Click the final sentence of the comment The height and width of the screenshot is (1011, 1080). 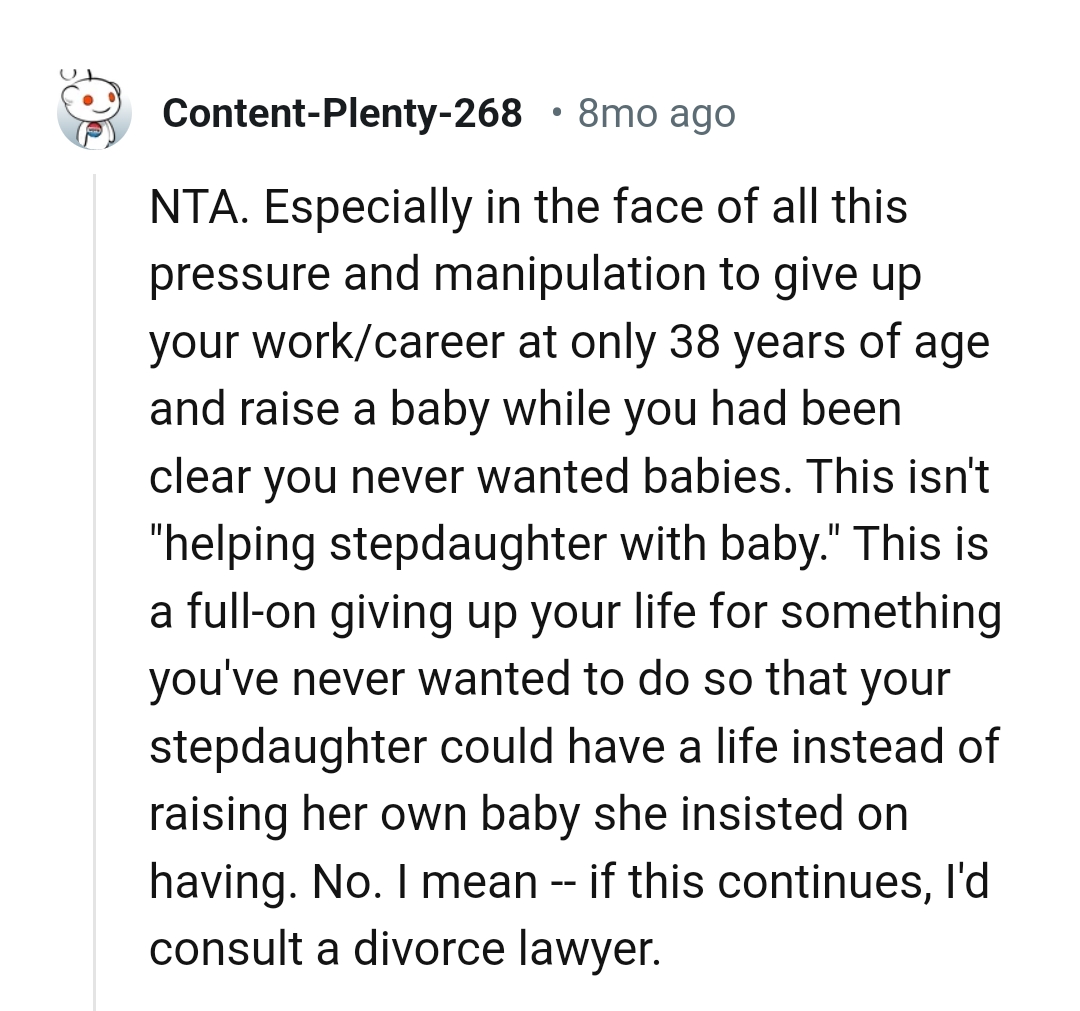point(500,915)
